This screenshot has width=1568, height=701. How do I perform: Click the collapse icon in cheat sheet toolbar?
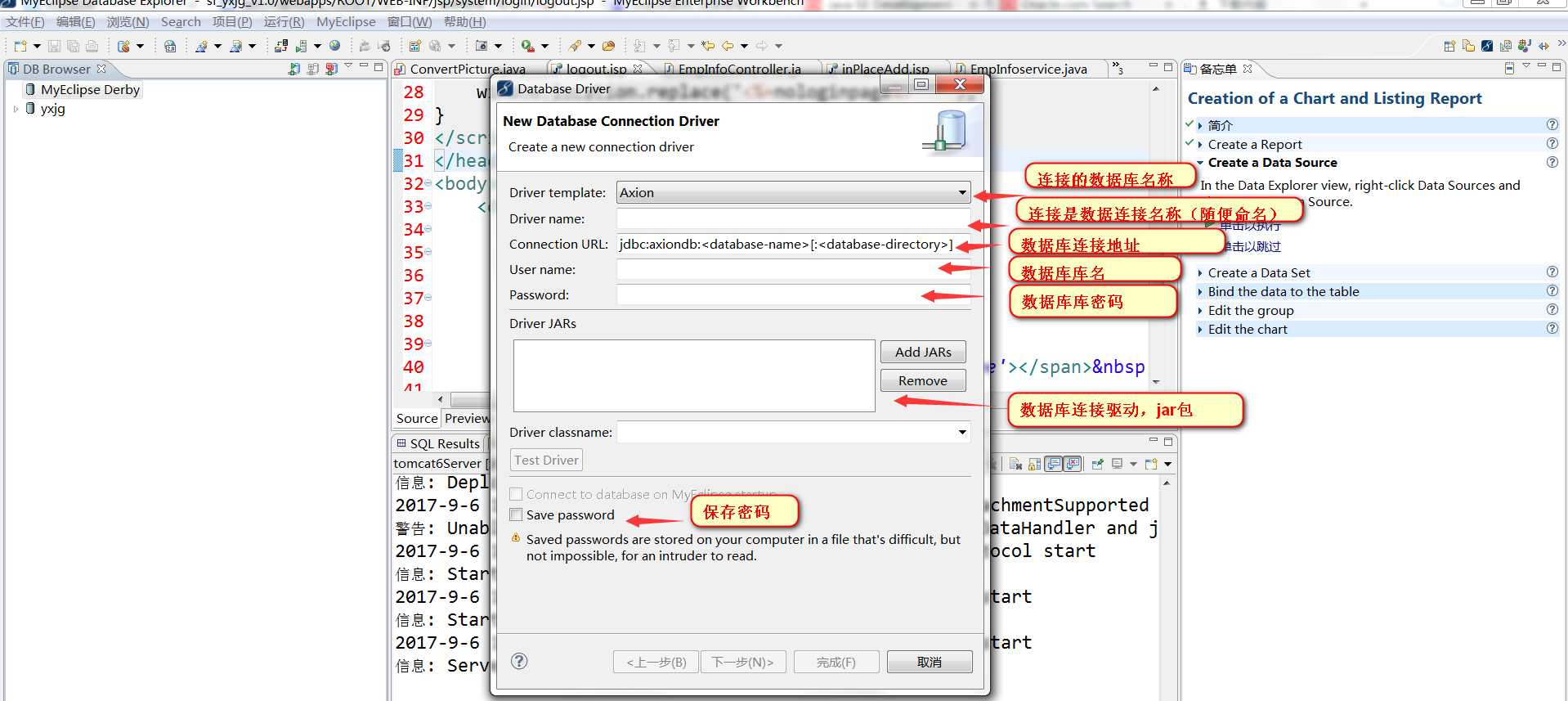(1509, 69)
